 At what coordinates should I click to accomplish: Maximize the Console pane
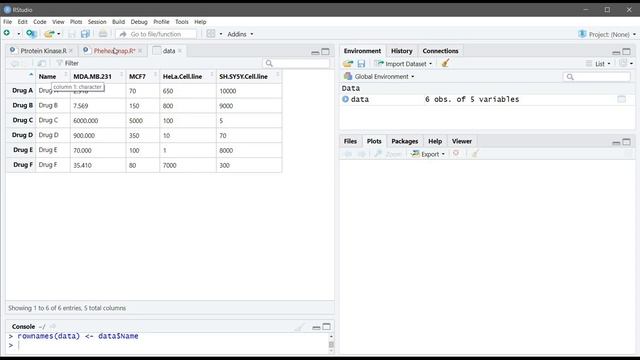[327, 327]
